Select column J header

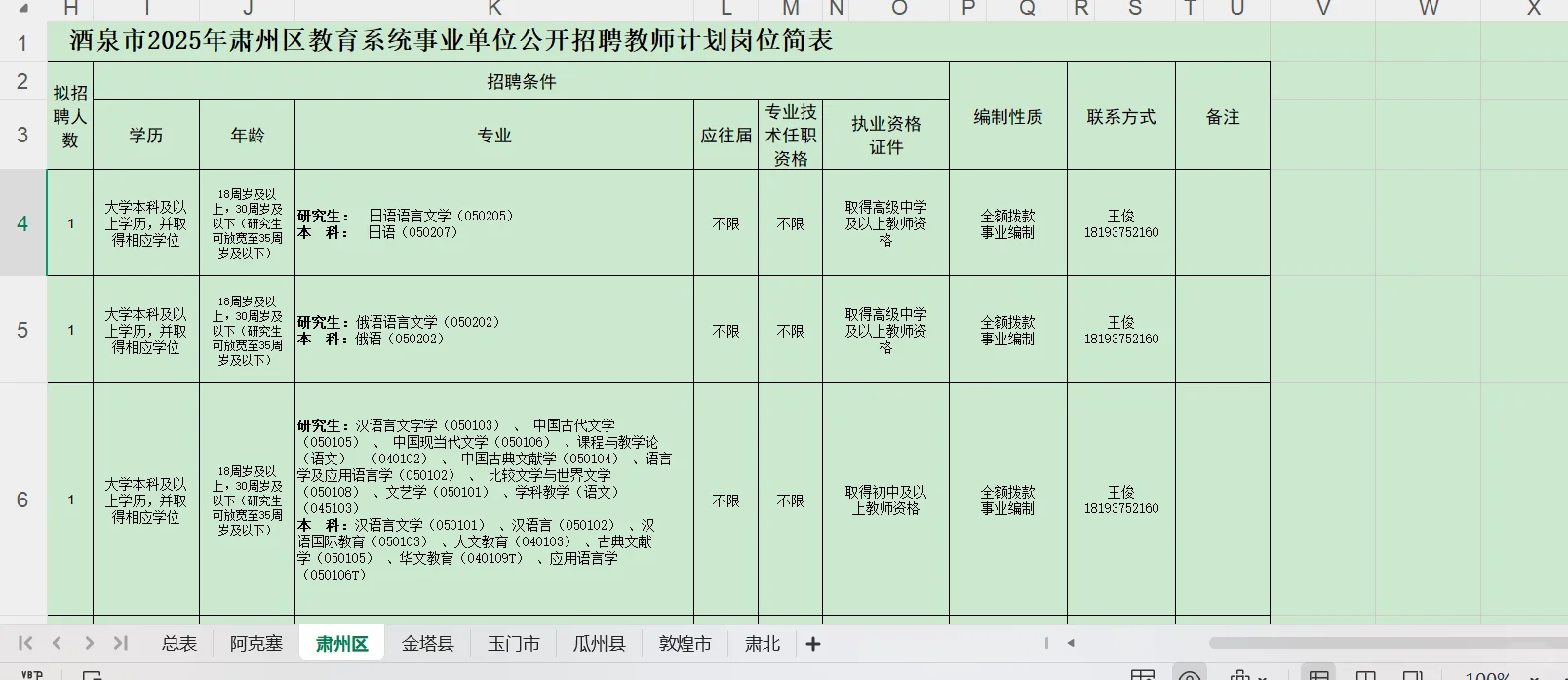[x=248, y=9]
